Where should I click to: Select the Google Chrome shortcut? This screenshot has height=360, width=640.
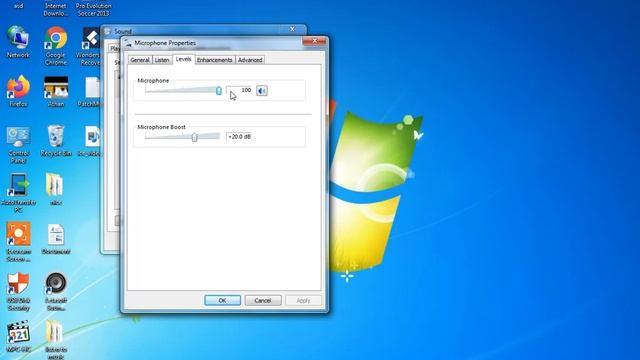click(56, 45)
